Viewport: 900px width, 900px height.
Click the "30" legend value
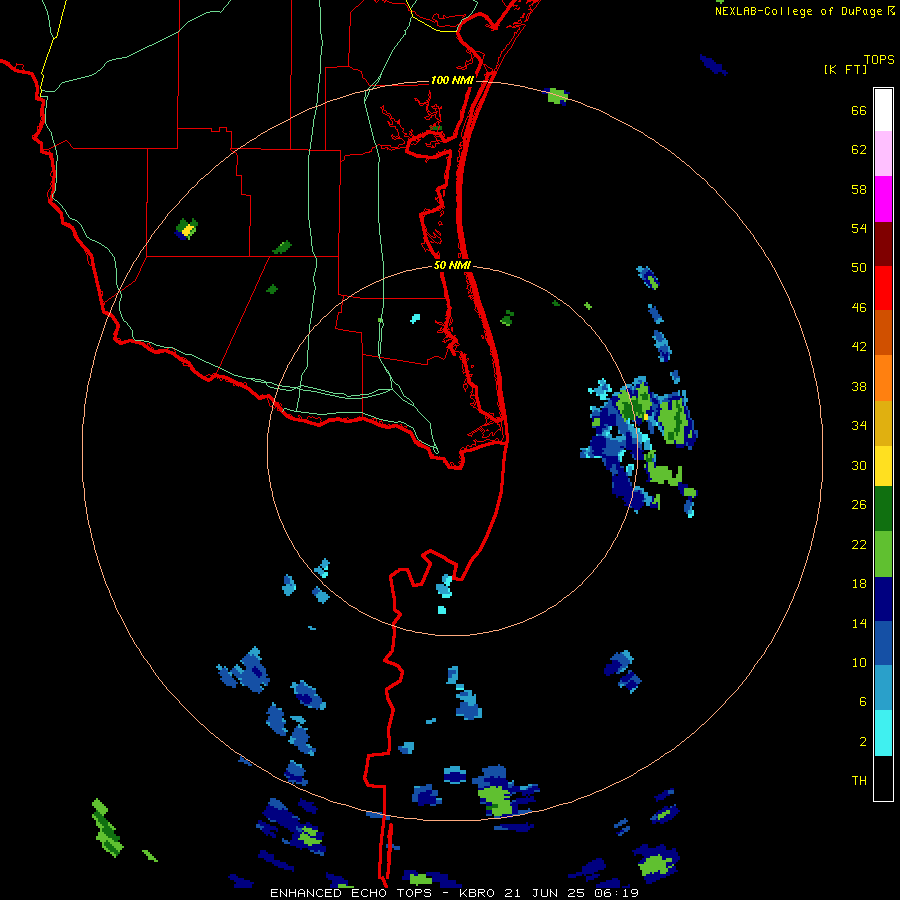[x=859, y=465]
